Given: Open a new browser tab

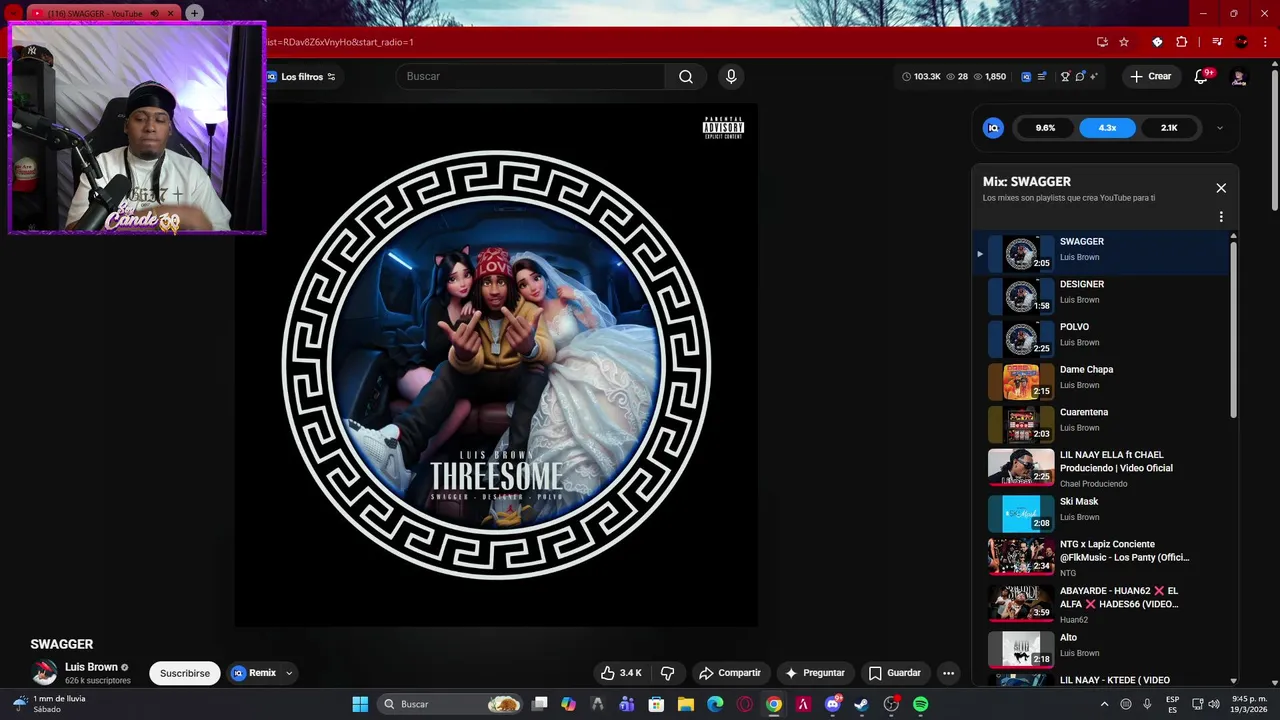Looking at the screenshot, I should pos(194,13).
